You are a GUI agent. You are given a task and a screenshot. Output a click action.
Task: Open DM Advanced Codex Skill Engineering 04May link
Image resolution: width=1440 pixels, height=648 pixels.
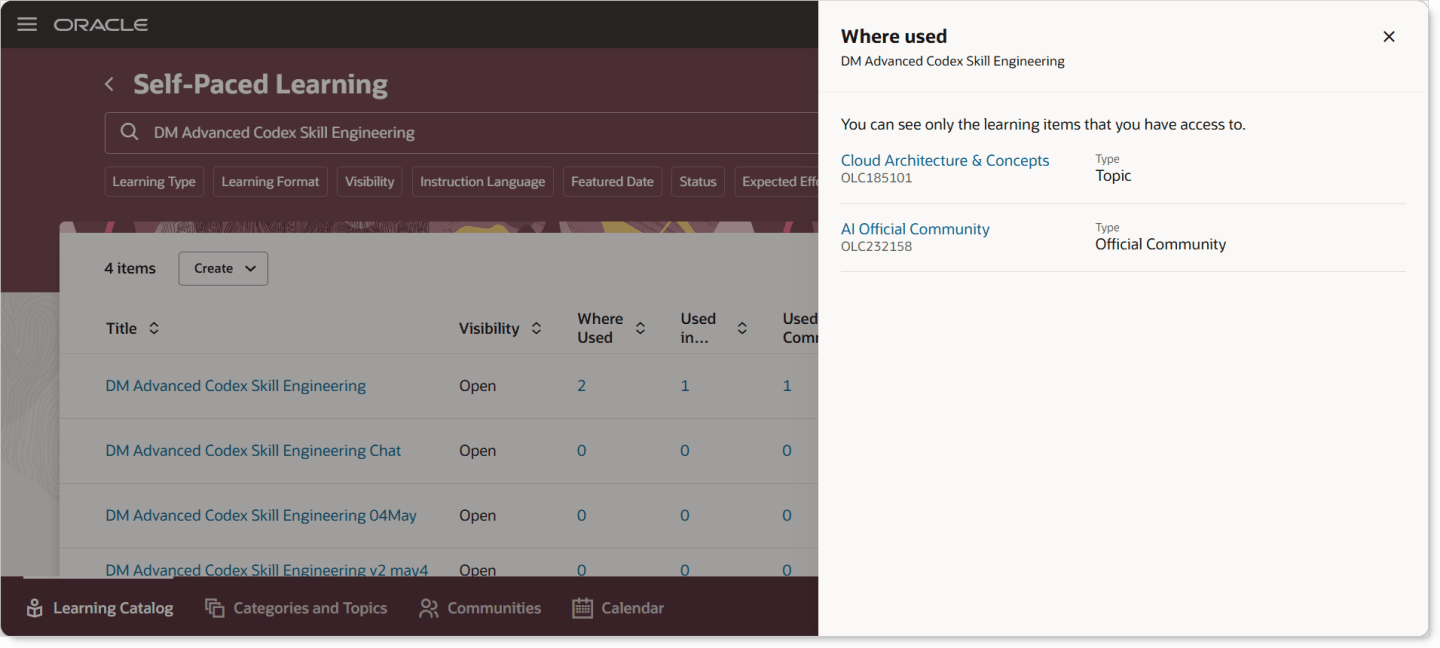coord(261,516)
